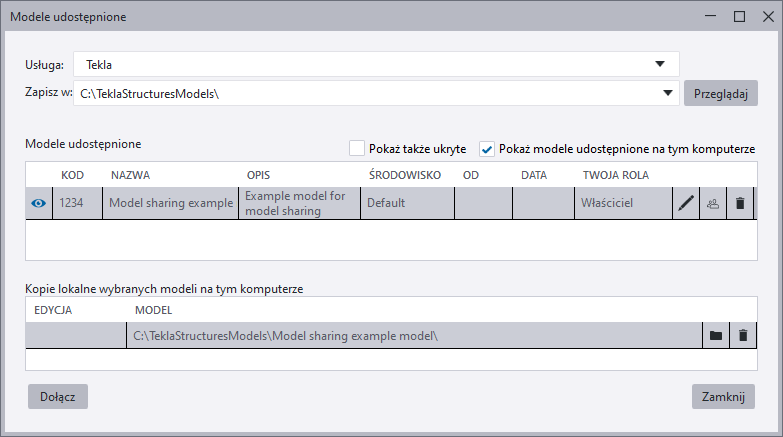783x437 pixels.
Task: Click the pencil edit icon for model 1234
Action: click(686, 203)
